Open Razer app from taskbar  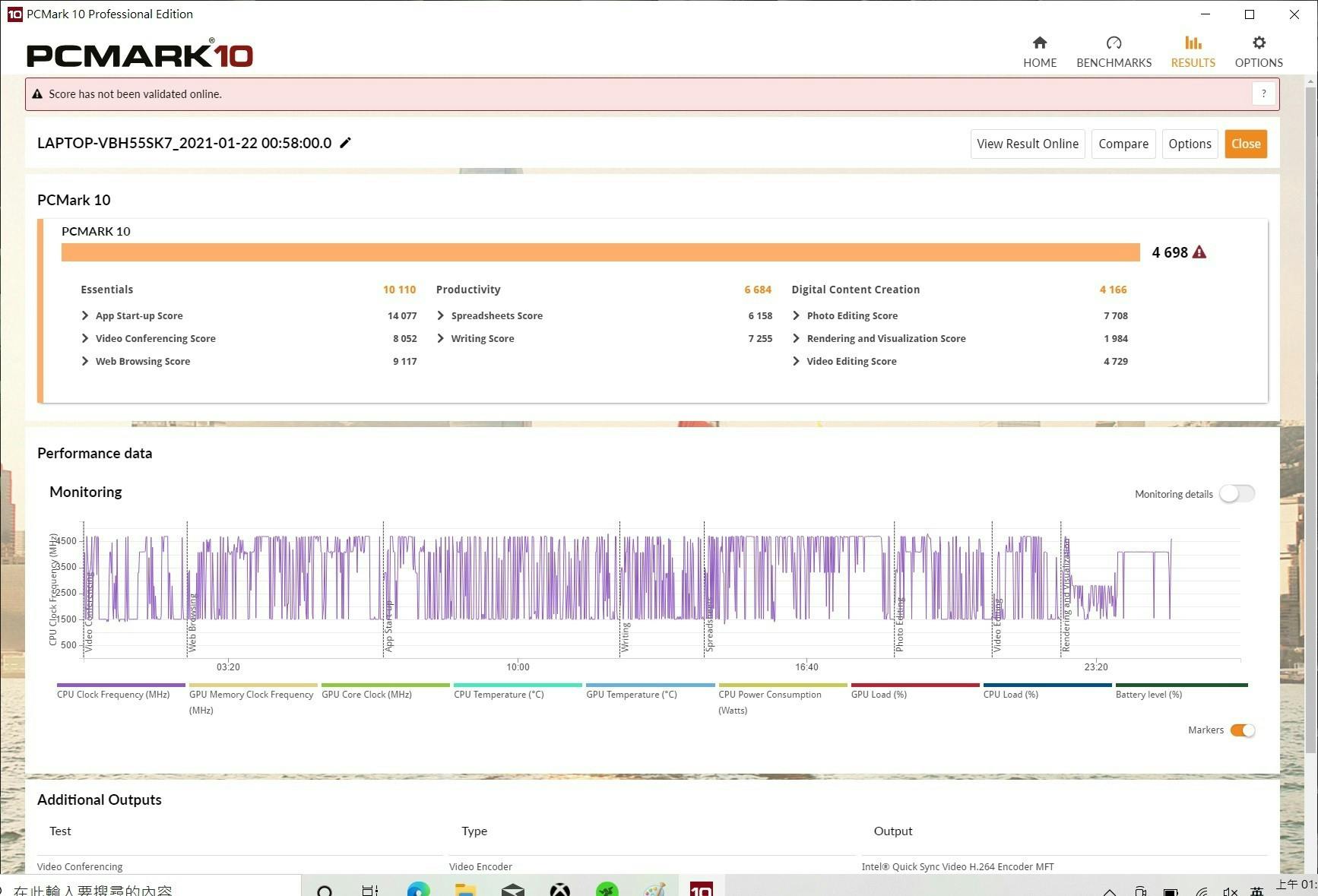(607, 890)
